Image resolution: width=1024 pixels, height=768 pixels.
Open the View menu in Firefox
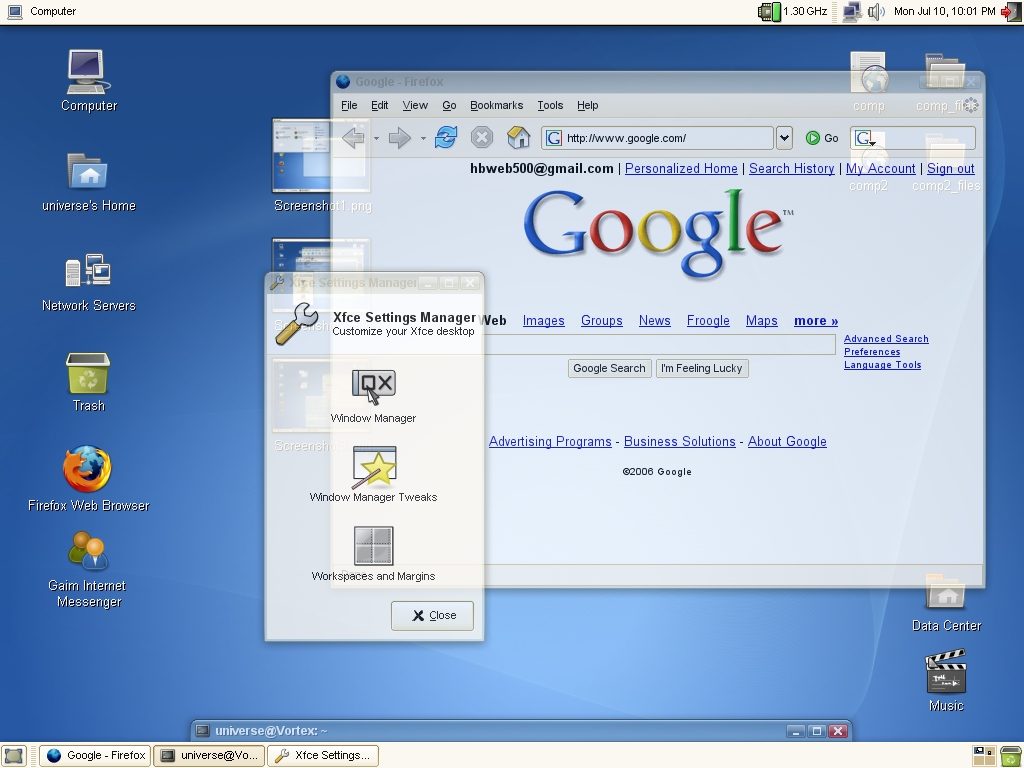coord(415,105)
